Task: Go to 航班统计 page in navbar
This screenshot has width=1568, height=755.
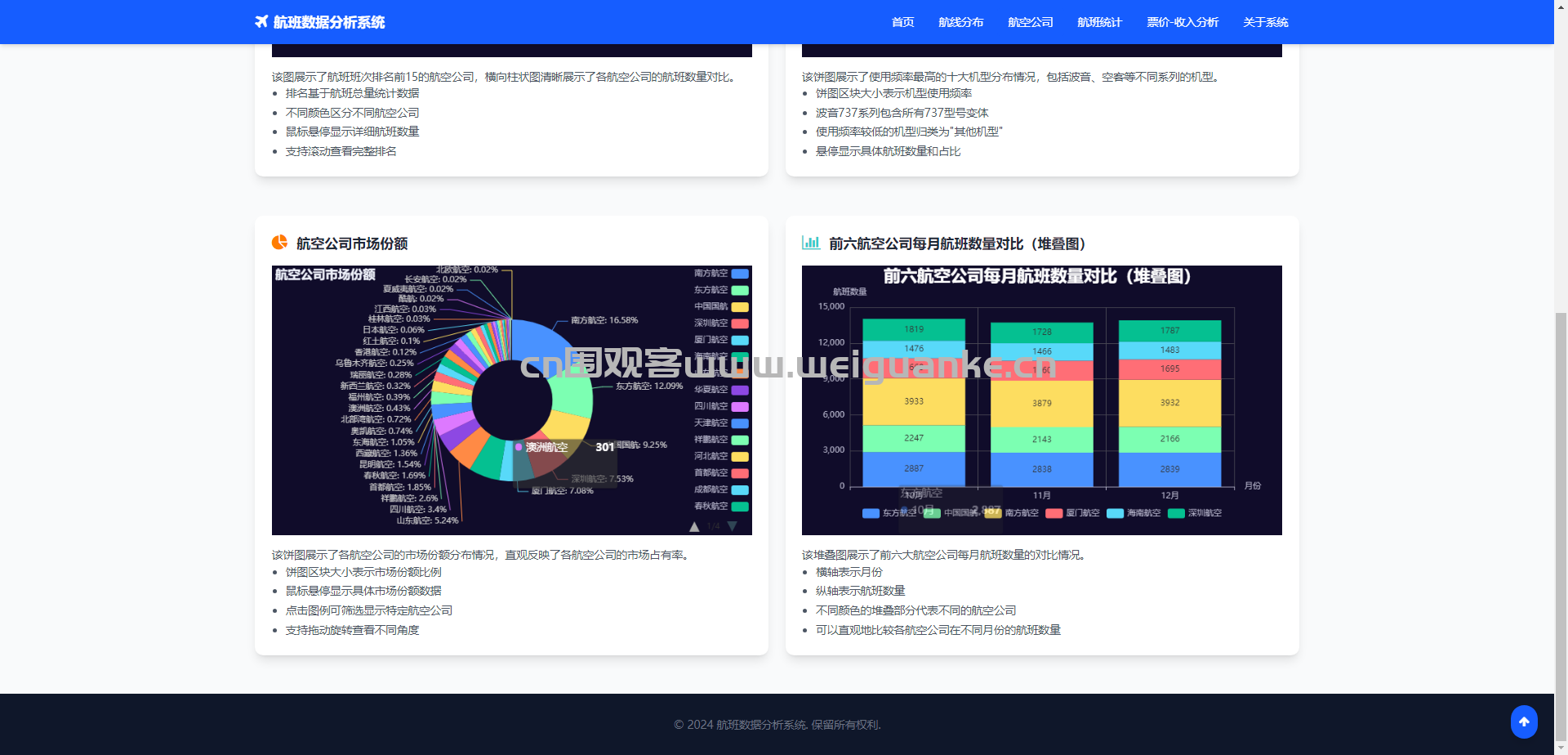Action: tap(1099, 22)
